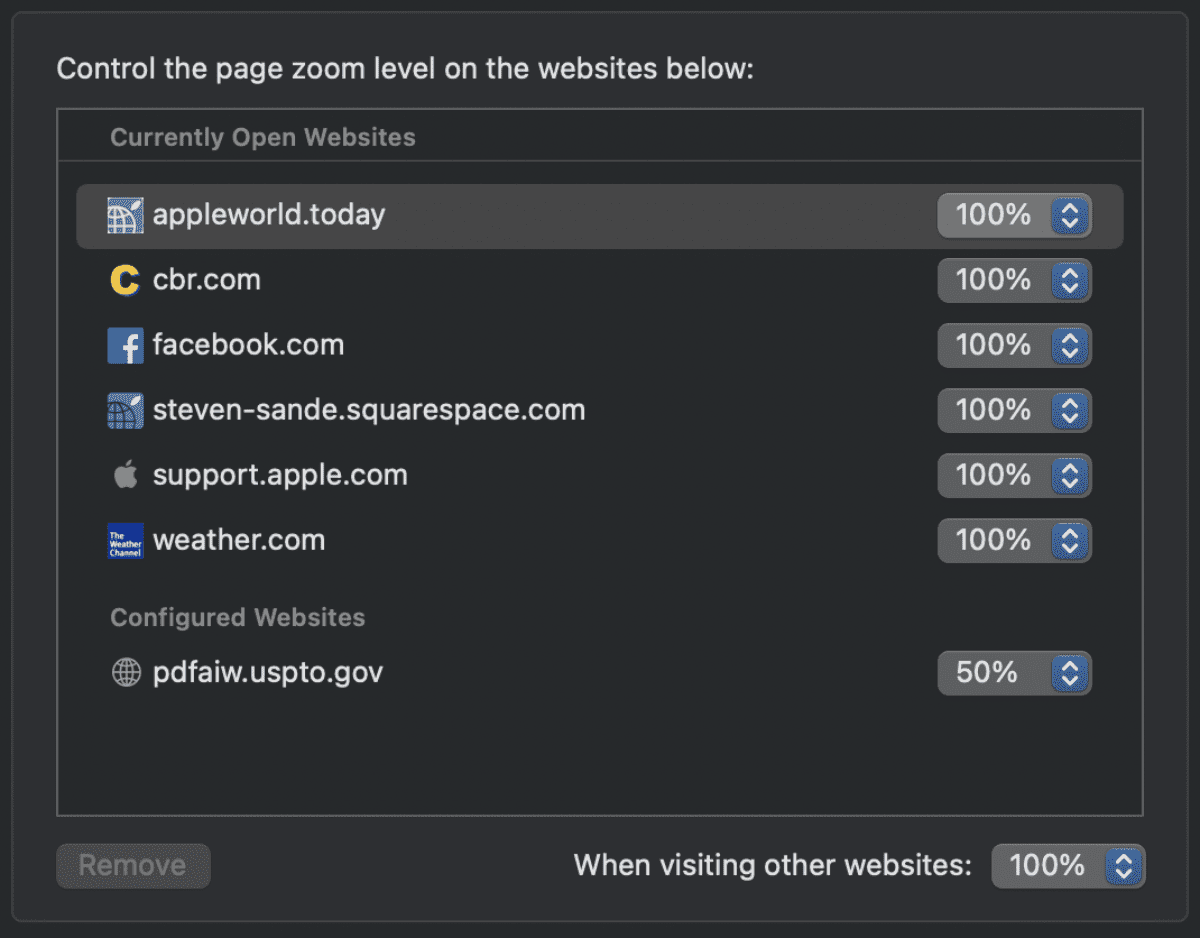Click the cbr.com yellow C icon
The width and height of the screenshot is (1200, 938).
pos(125,280)
